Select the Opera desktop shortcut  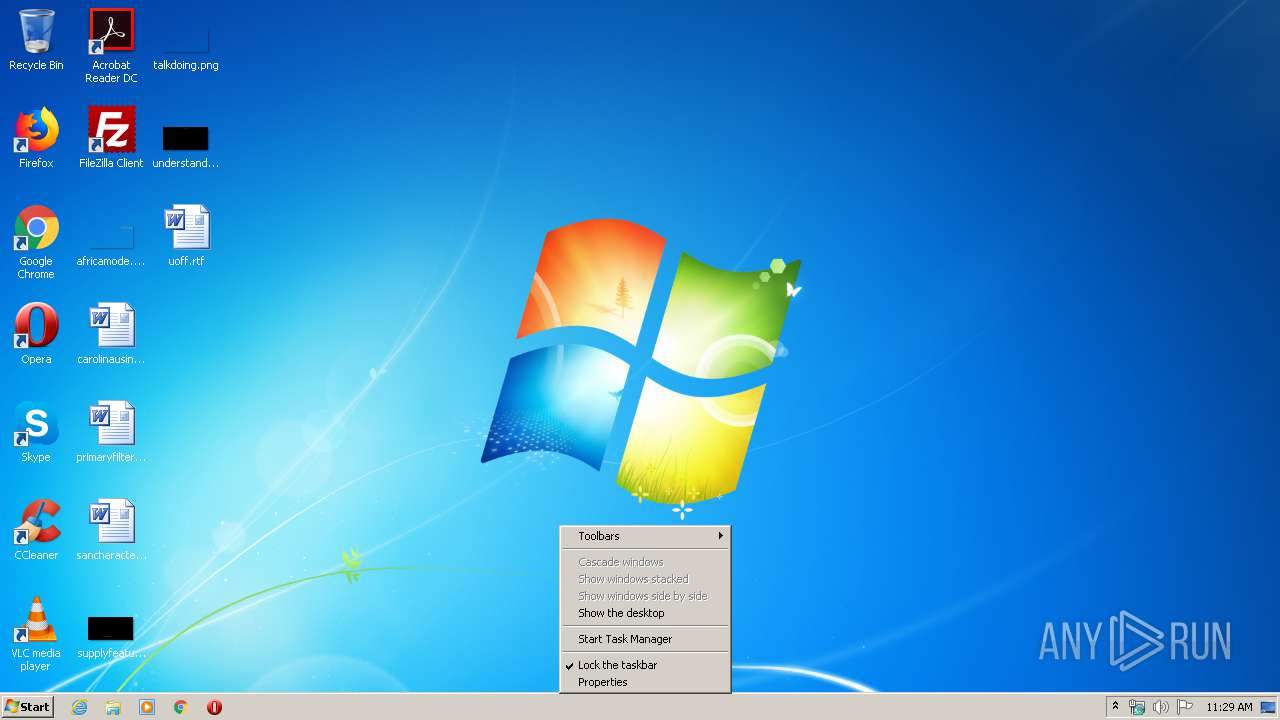(36, 334)
